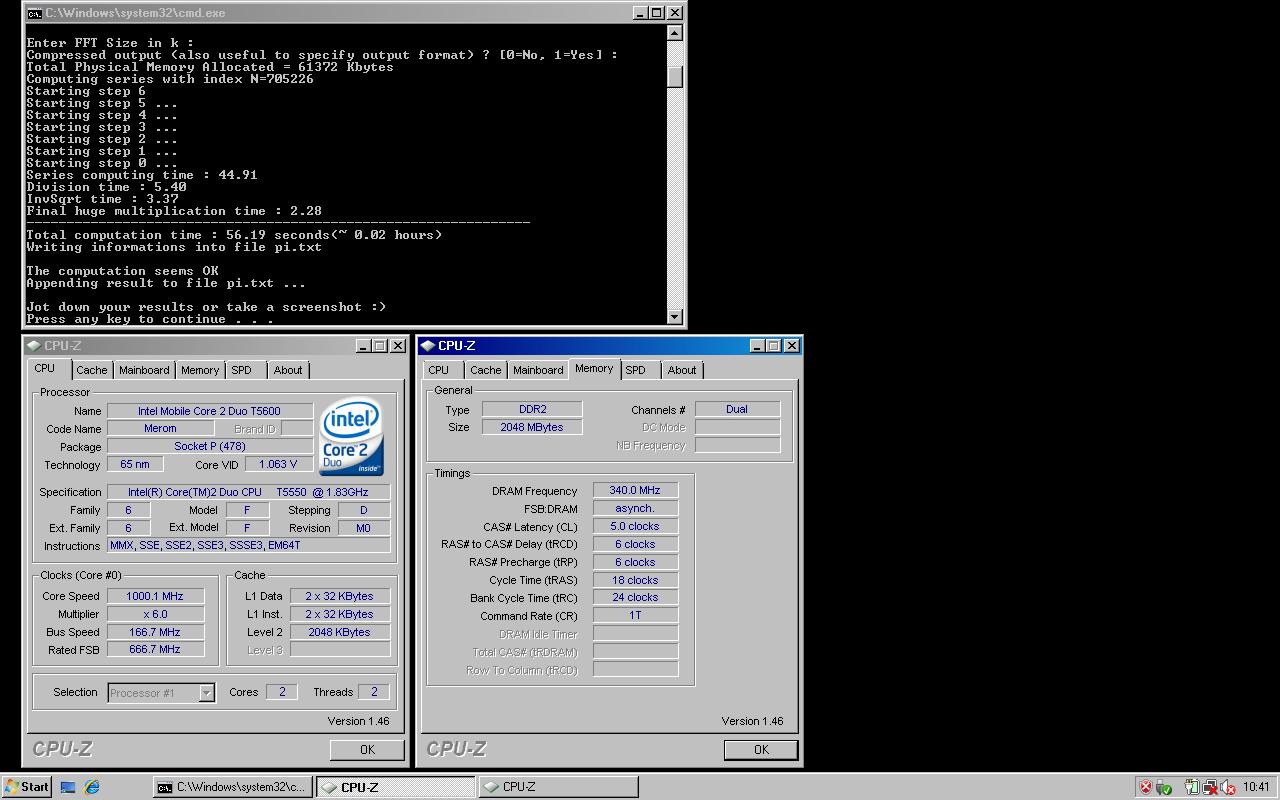The image size is (1280, 800).
Task: Open the Selection Processor #1 dropdown
Action: coord(206,693)
